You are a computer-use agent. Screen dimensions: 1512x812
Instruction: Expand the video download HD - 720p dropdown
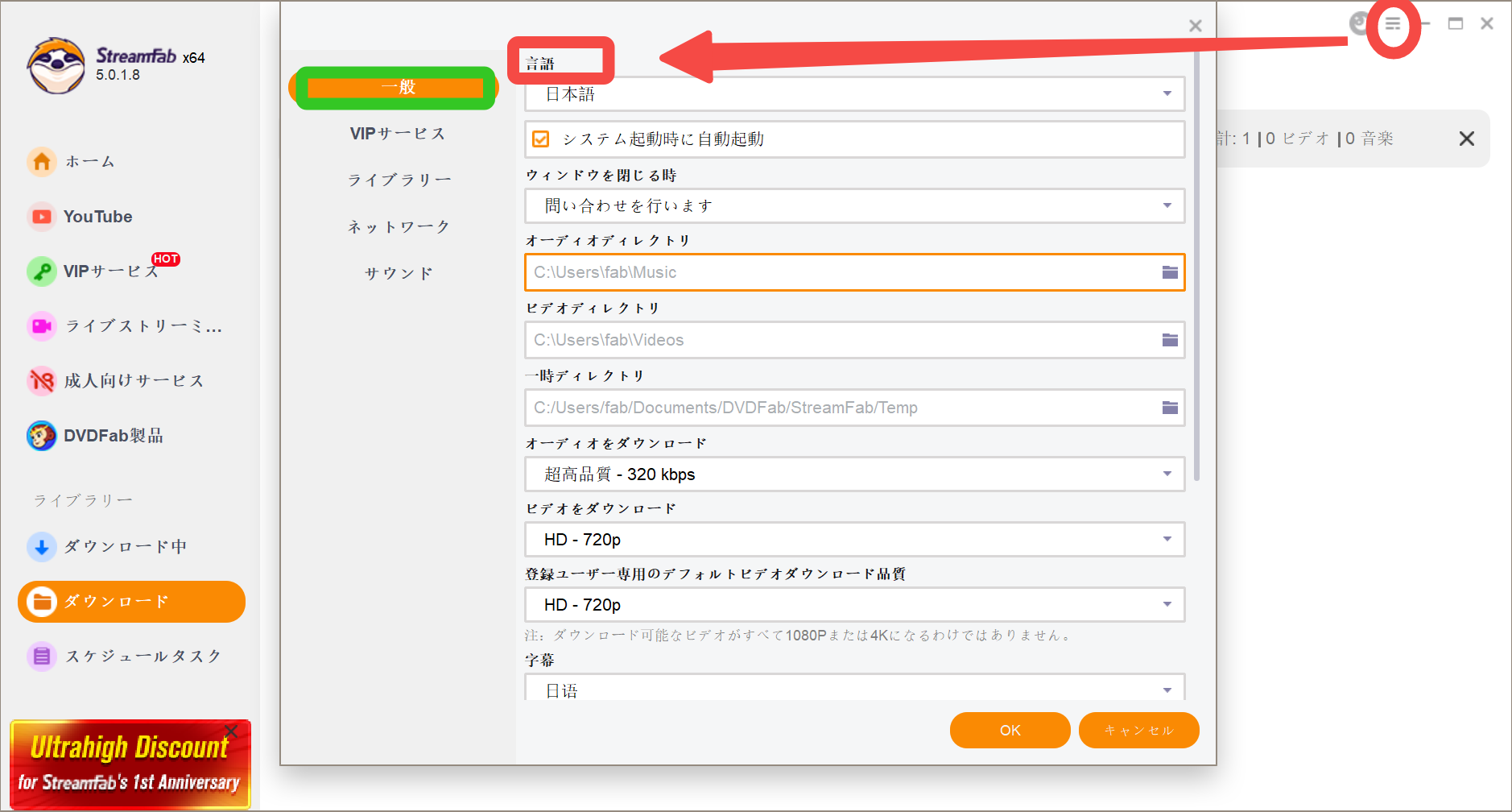(x=855, y=540)
